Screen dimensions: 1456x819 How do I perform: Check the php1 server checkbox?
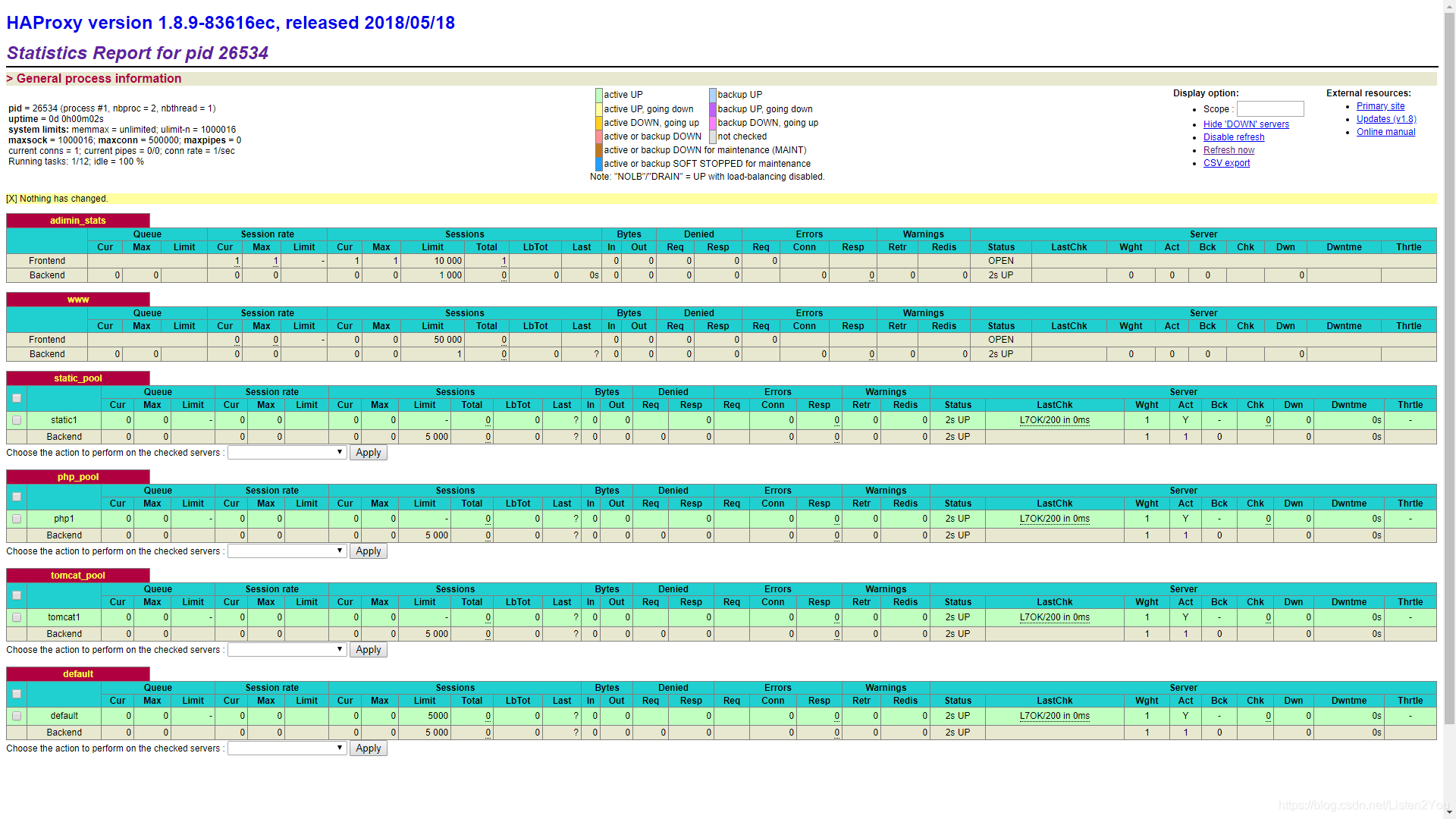pos(17,519)
